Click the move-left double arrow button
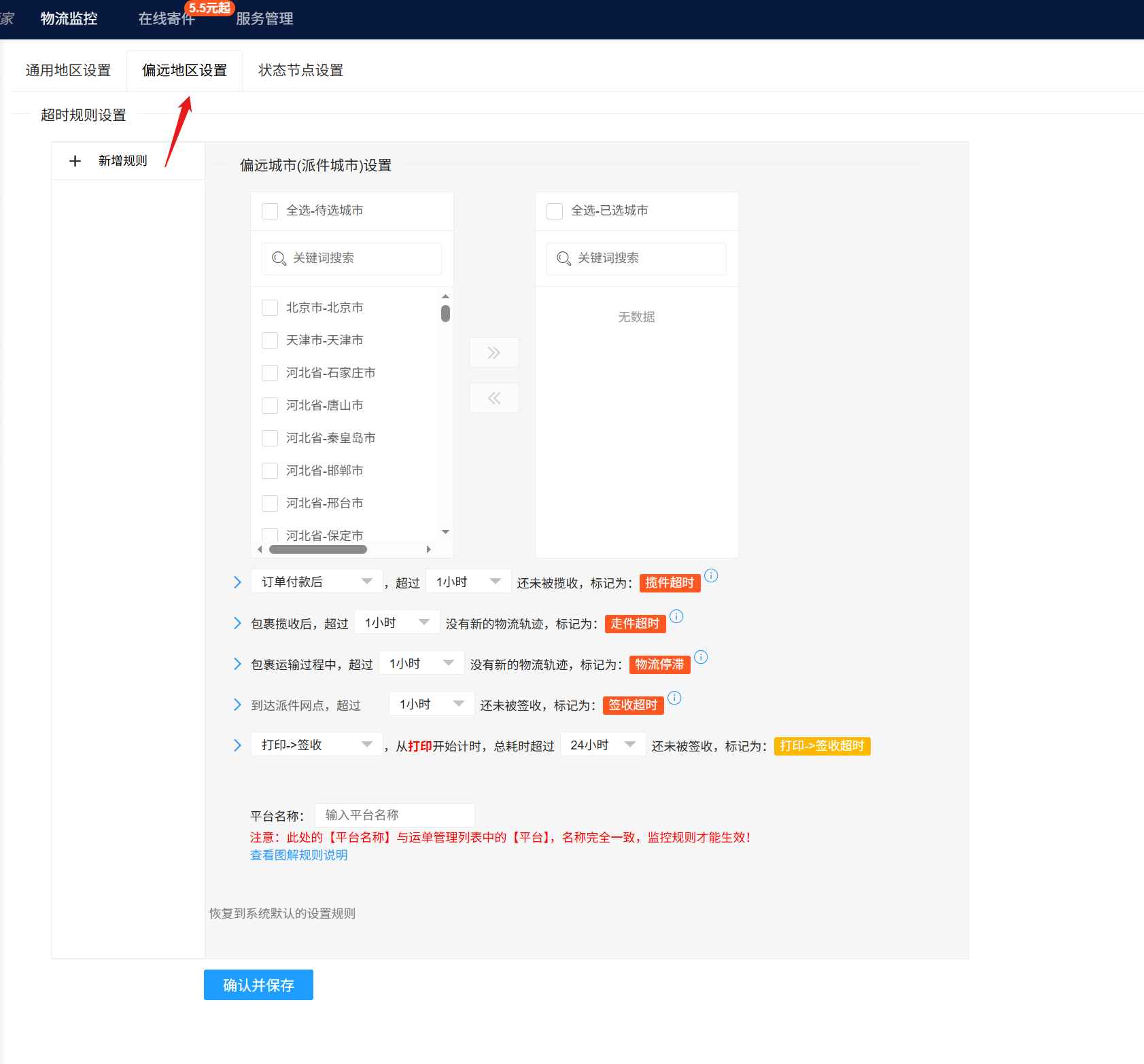This screenshot has width=1144, height=1064. (x=494, y=398)
